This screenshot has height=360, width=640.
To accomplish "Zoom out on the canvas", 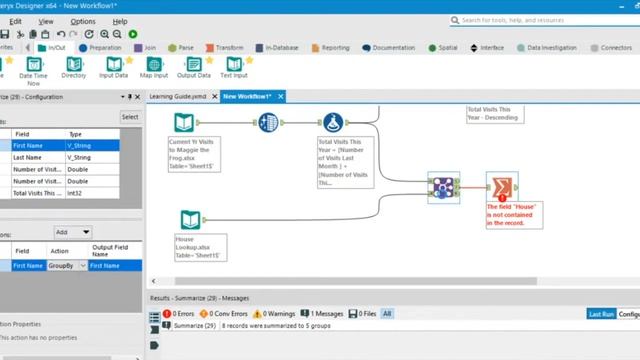I will [x=117, y=34].
